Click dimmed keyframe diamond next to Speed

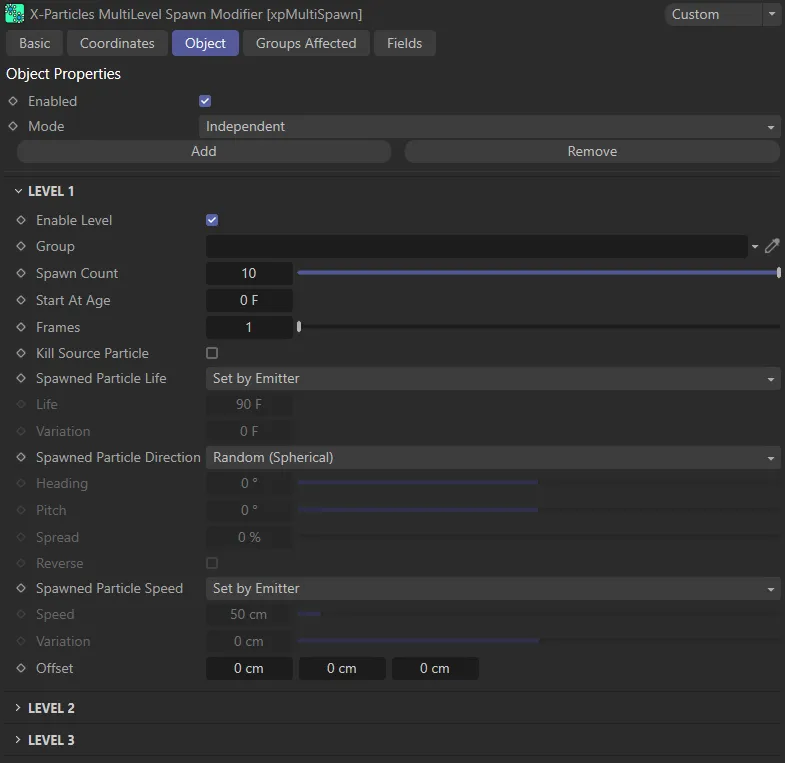pos(21,614)
